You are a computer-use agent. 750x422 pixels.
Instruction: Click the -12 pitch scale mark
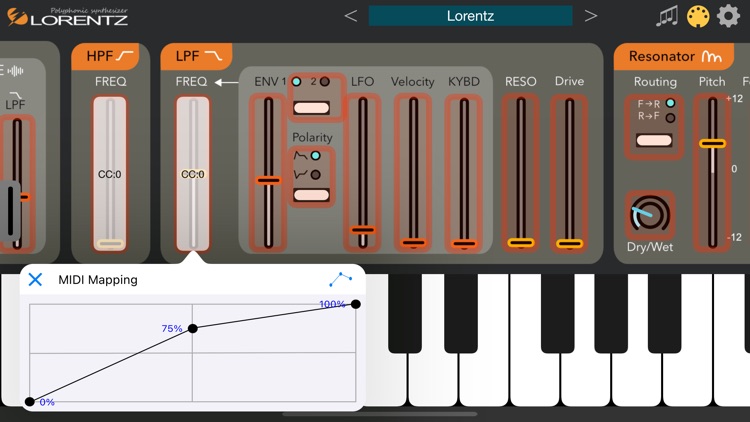click(x=734, y=237)
